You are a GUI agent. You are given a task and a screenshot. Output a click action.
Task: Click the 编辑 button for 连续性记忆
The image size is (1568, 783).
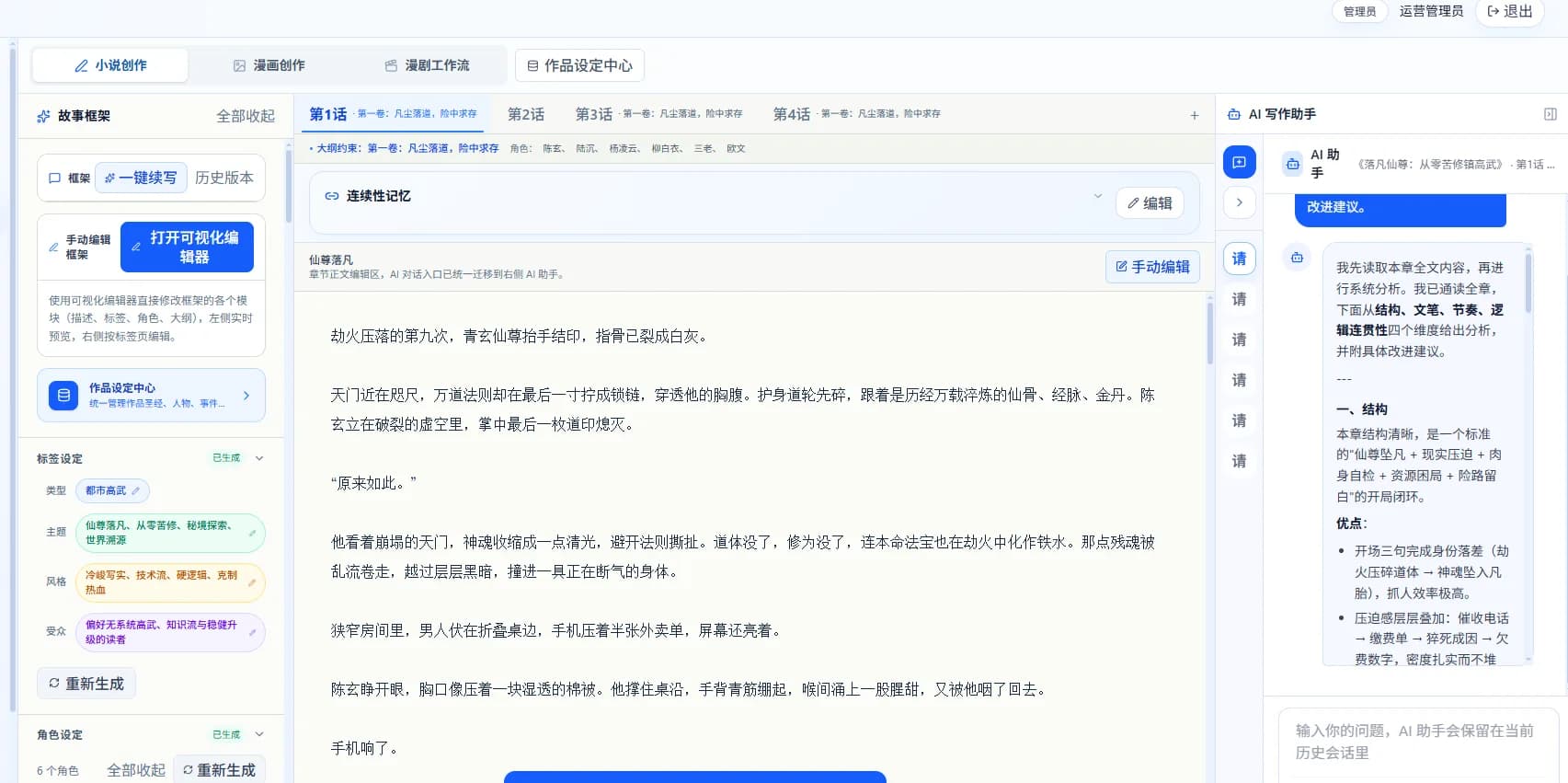tap(1150, 203)
